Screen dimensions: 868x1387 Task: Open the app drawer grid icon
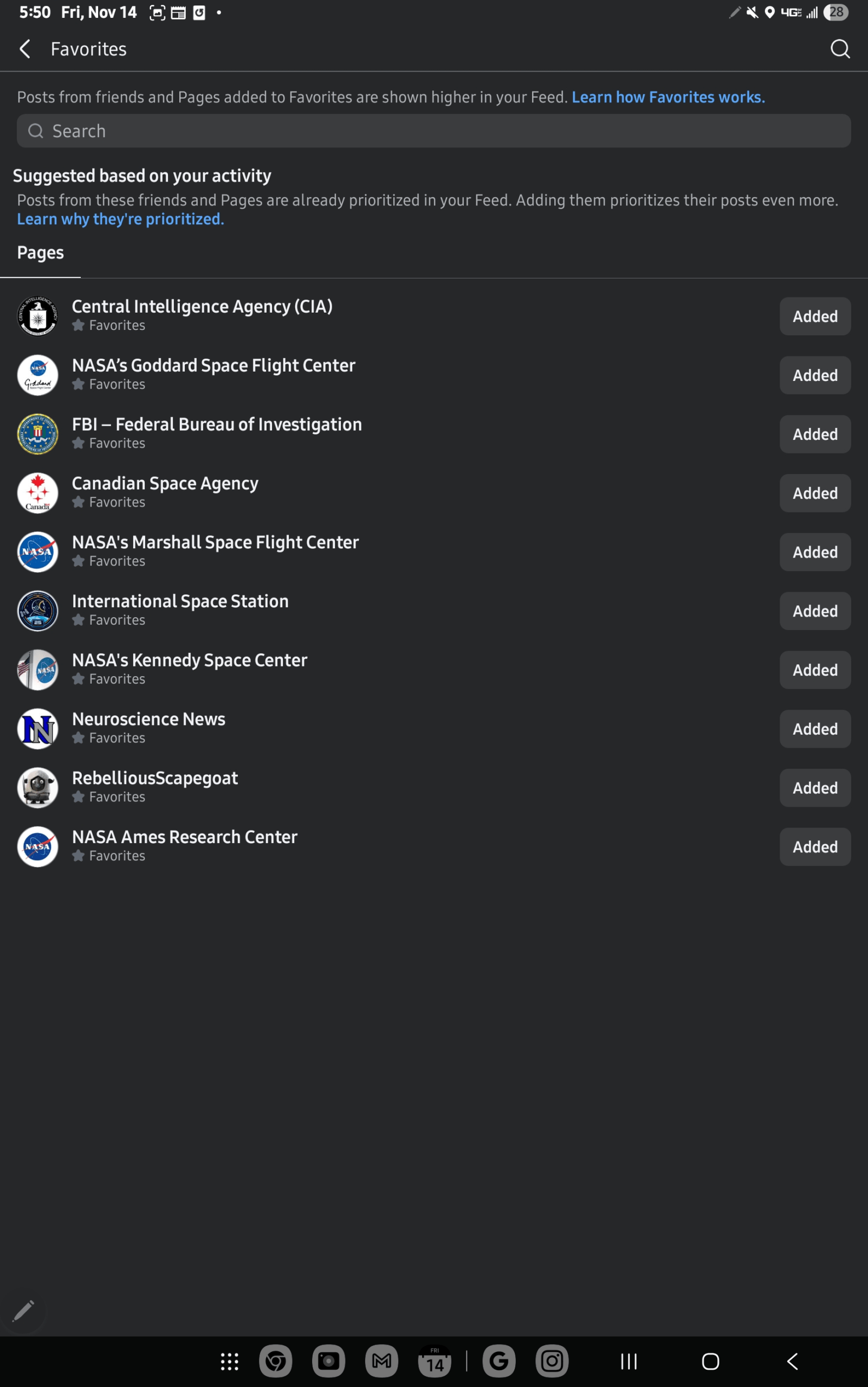tap(230, 1361)
